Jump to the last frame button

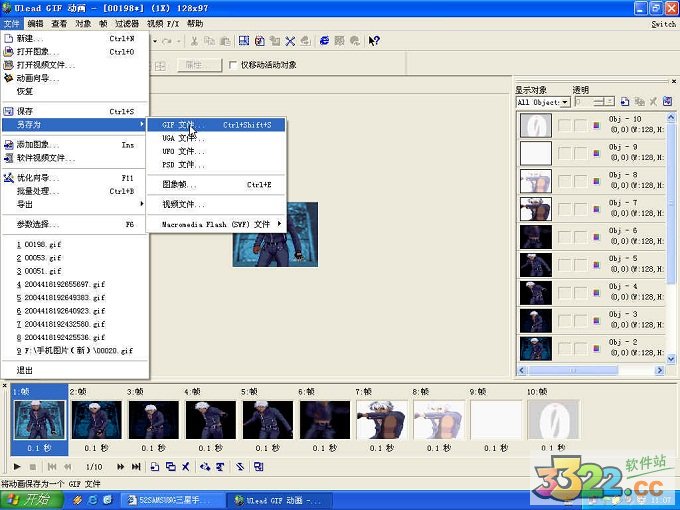pos(134,467)
